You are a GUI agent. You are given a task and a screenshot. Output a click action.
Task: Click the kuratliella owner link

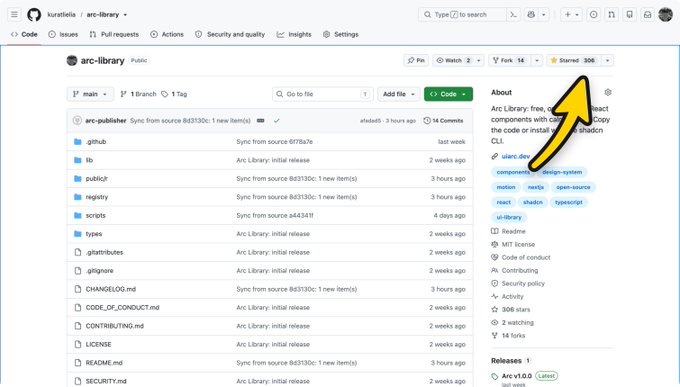(x=61, y=14)
